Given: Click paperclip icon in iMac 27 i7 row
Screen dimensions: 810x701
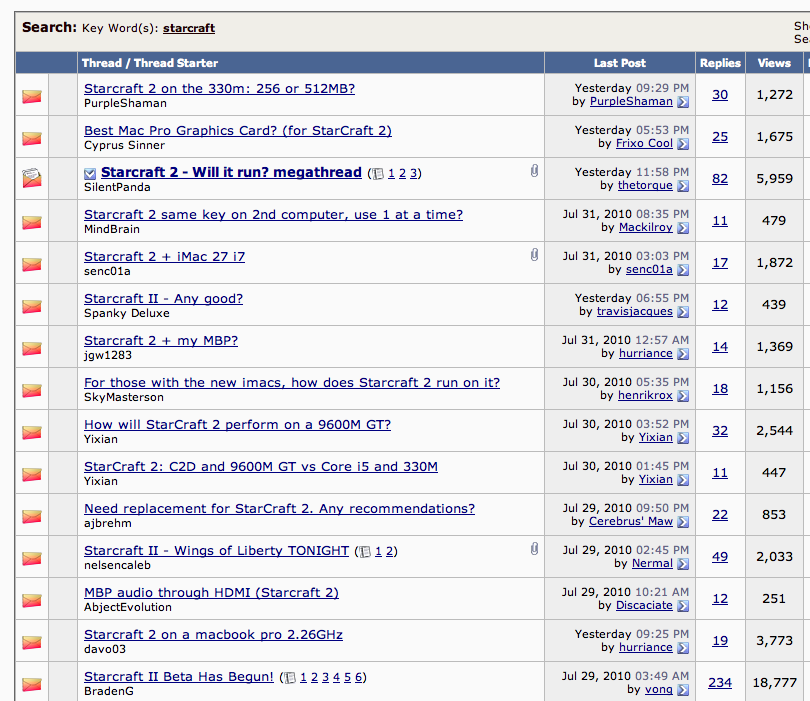Looking at the screenshot, I should coord(534,255).
